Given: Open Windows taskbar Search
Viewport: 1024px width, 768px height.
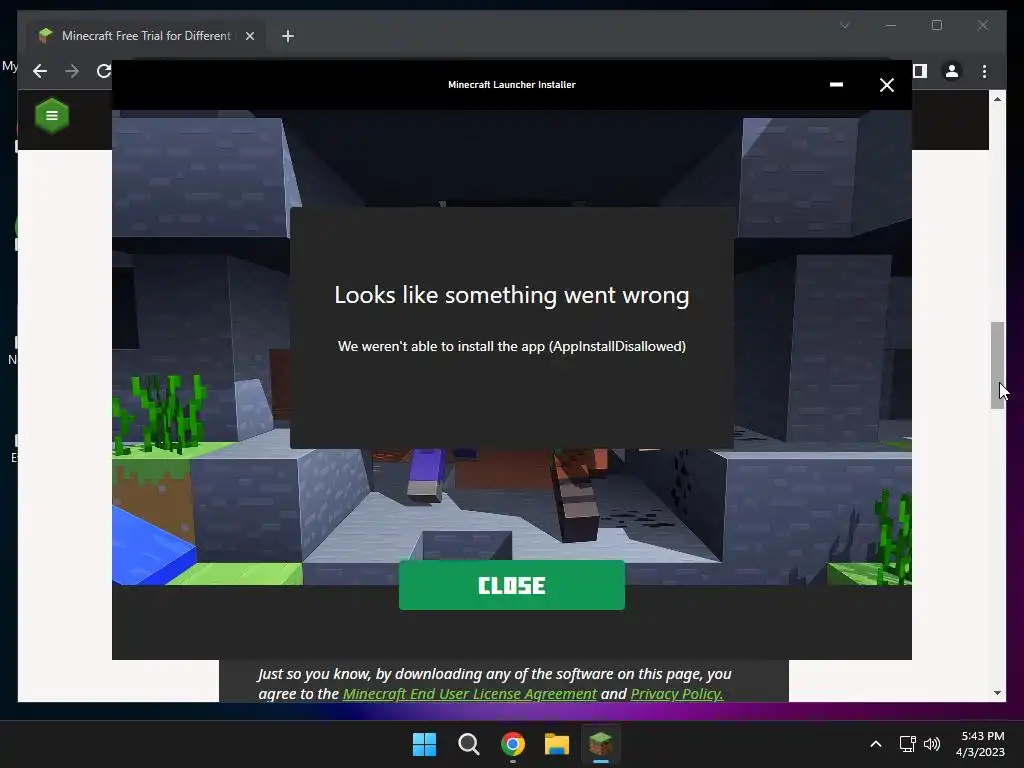Looking at the screenshot, I should pos(468,744).
